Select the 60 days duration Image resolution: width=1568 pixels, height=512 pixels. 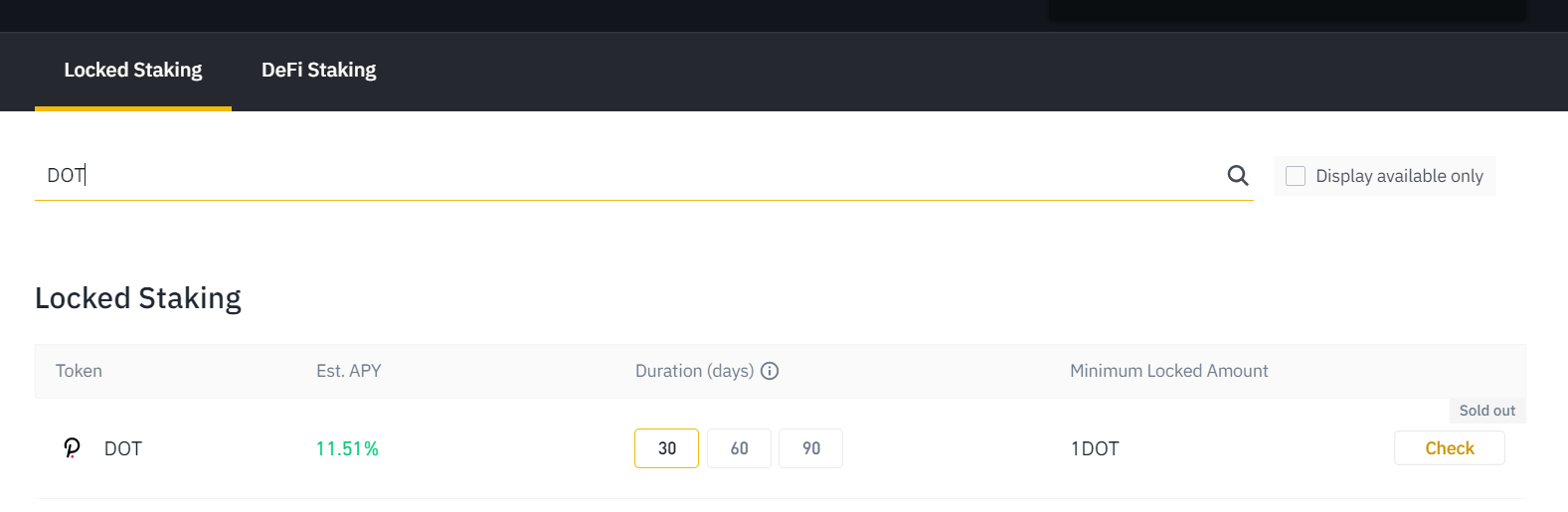pos(739,448)
